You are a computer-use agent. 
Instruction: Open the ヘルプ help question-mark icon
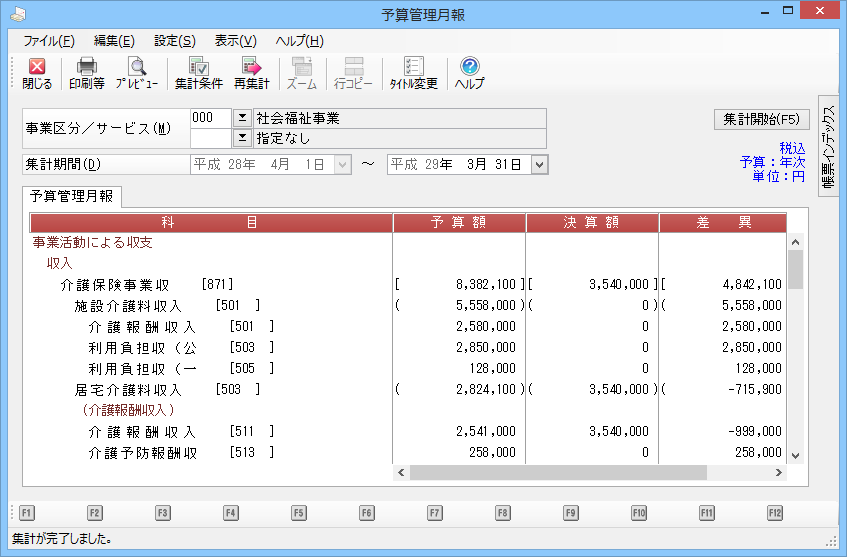tap(469, 73)
